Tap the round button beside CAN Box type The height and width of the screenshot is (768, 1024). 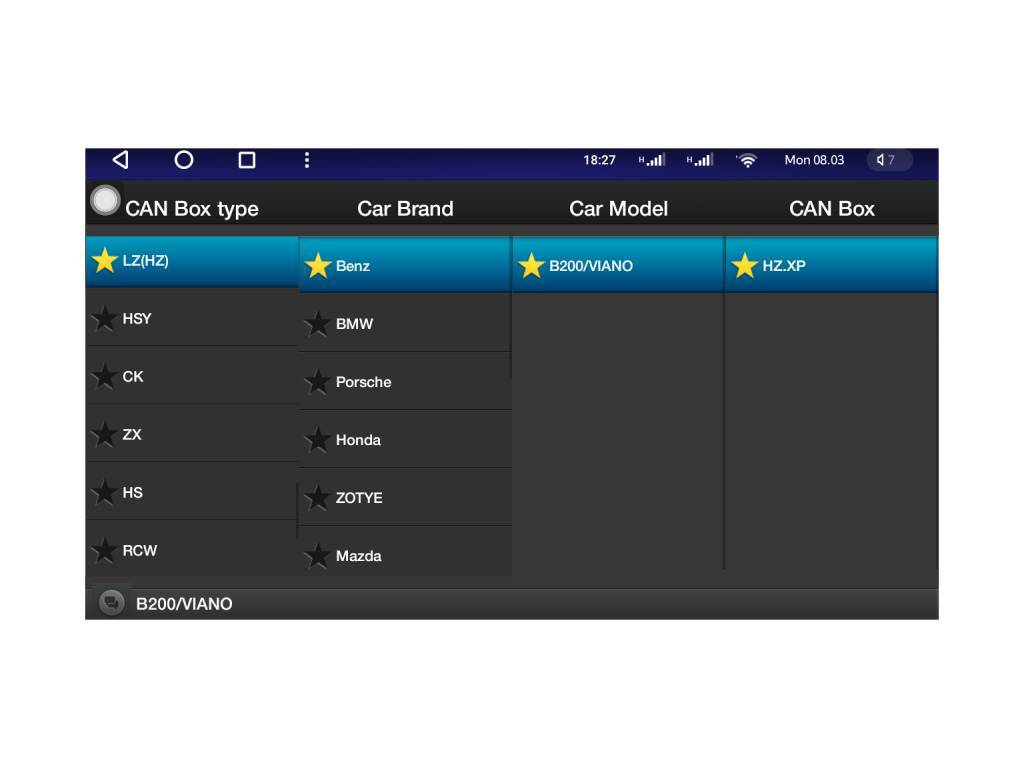(105, 200)
